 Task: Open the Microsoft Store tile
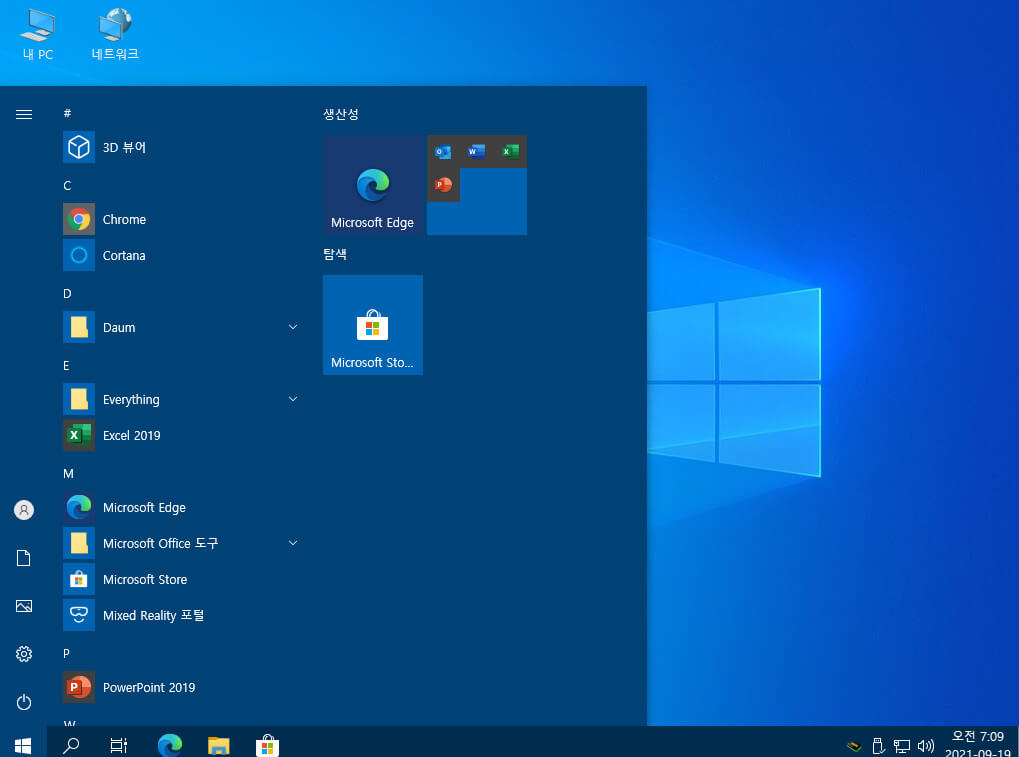[373, 325]
